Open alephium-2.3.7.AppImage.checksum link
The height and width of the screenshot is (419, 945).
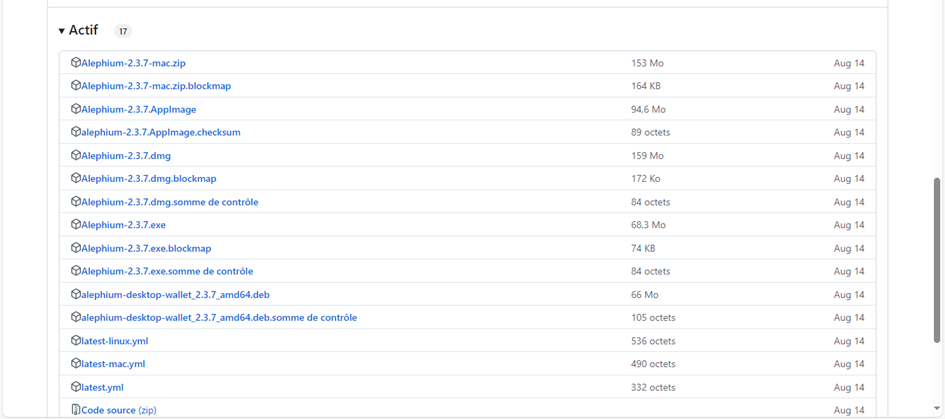click(161, 132)
